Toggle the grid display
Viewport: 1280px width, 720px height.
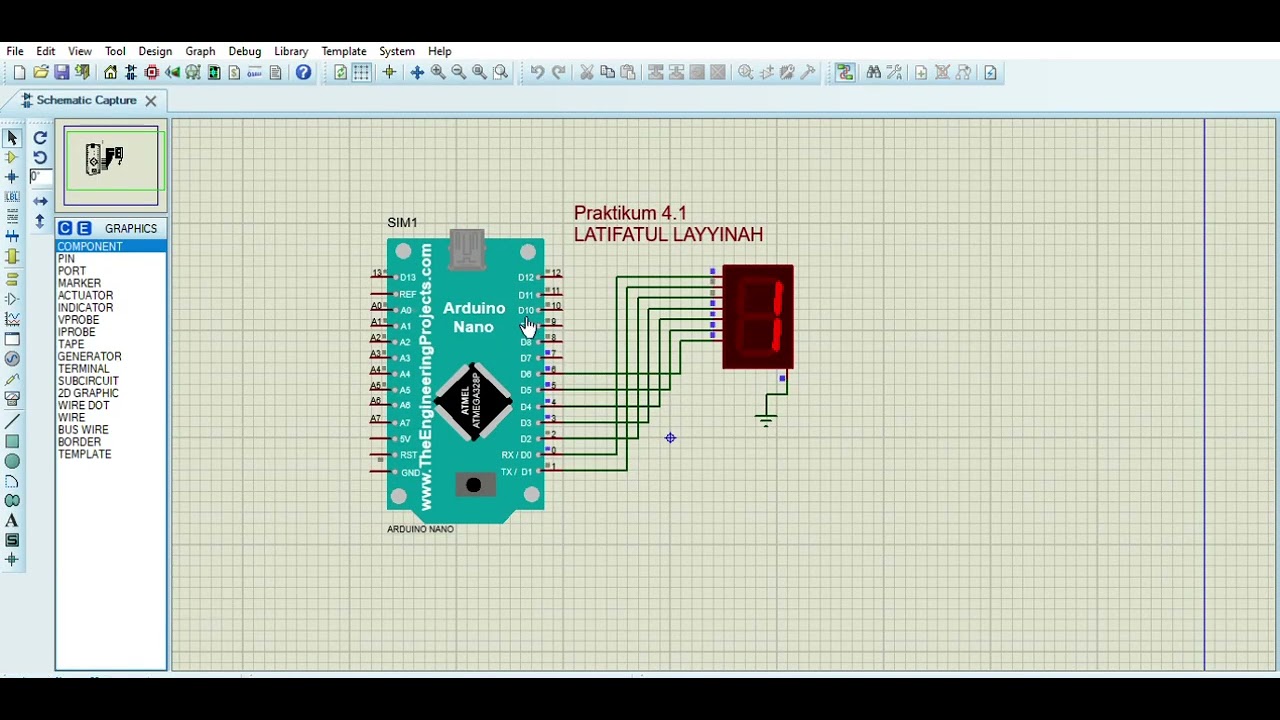point(362,72)
